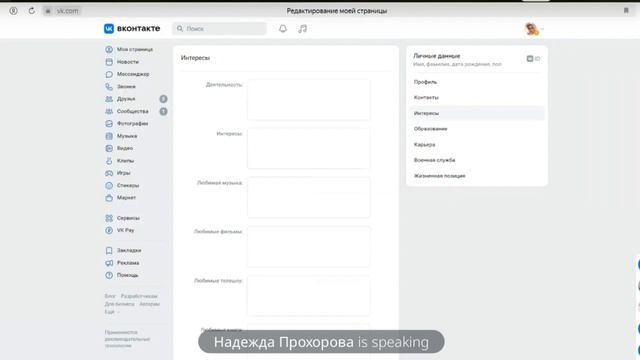The image size is (640, 360).
Task: Select the Профиль tab
Action: click(477, 82)
